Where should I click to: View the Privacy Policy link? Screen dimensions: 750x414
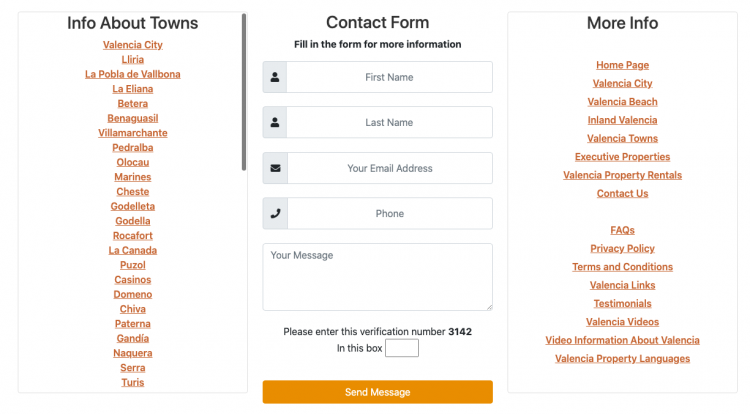pyautogui.click(x=622, y=248)
